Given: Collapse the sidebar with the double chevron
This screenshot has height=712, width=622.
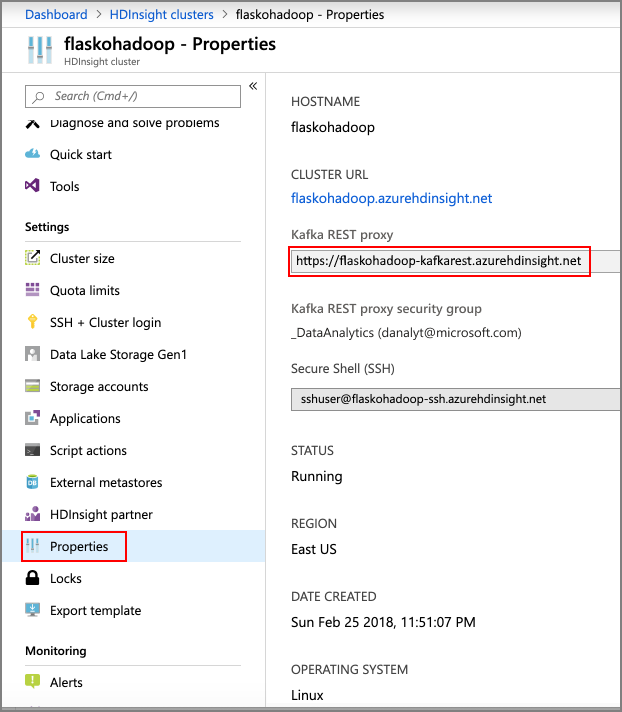Looking at the screenshot, I should point(253,87).
